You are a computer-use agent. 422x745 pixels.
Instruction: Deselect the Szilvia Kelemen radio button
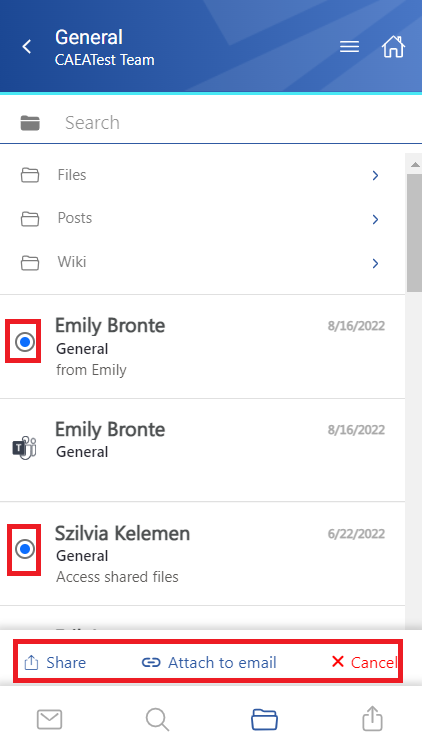click(25, 549)
